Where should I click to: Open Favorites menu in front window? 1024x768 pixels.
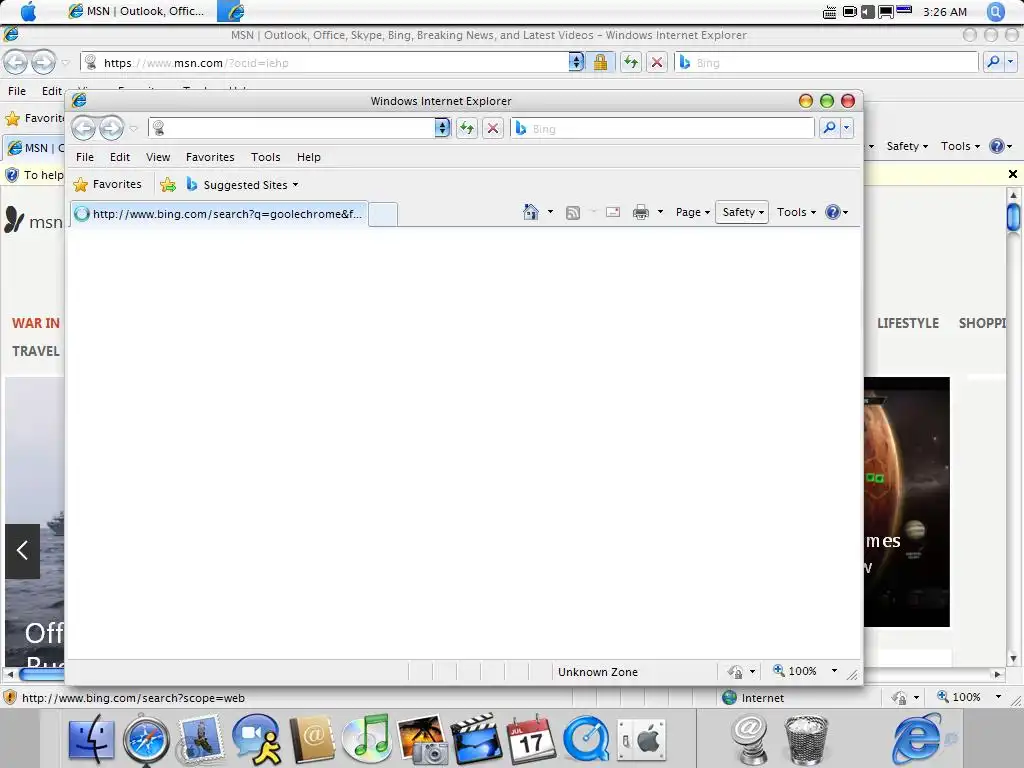(210, 157)
